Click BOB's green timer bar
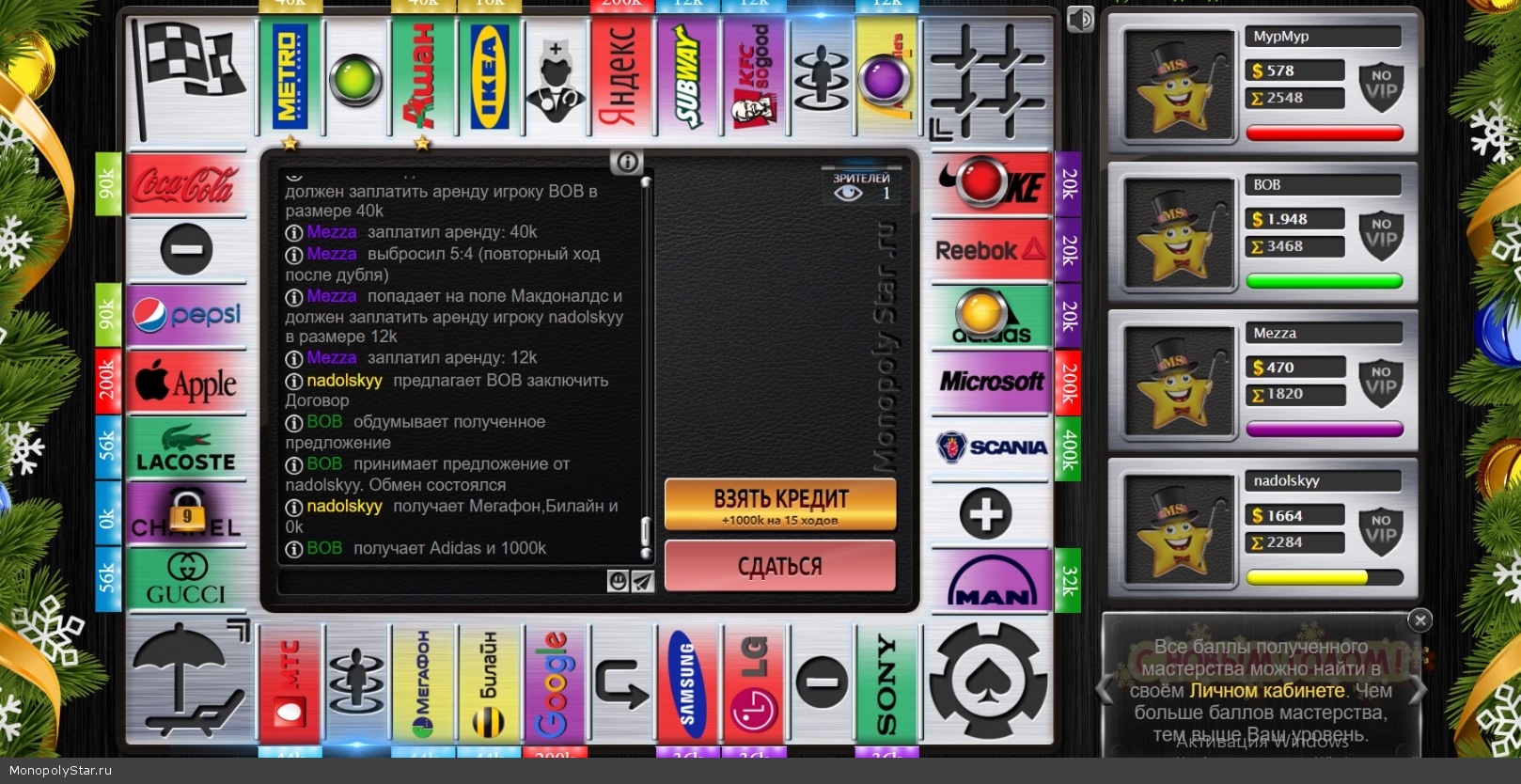 click(x=1325, y=281)
